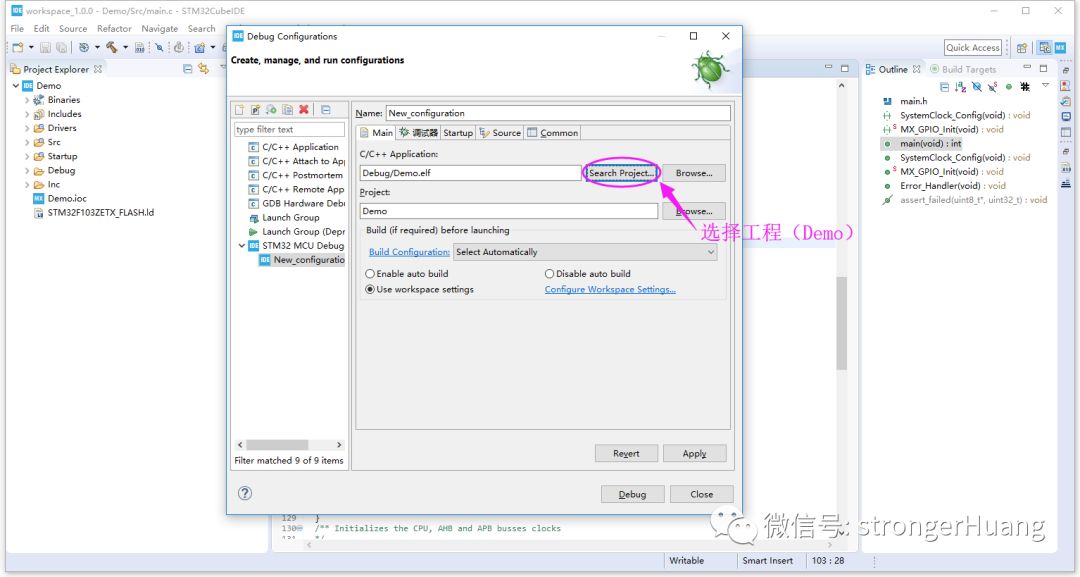The image size is (1080, 577).
Task: Toggle Hide Fields icon in Outline
Action: [976, 87]
